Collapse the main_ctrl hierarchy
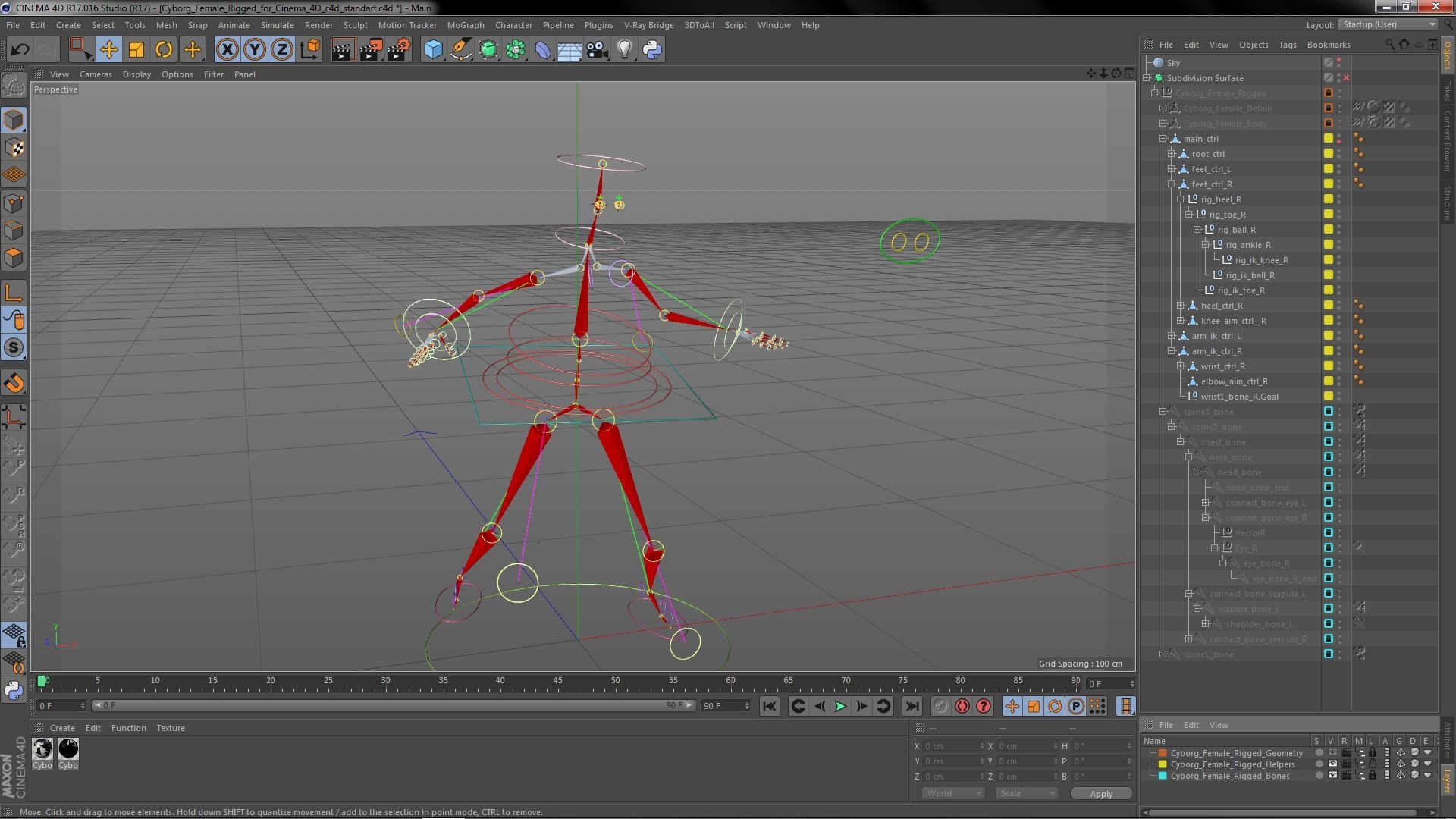The height and width of the screenshot is (819, 1456). point(1163,139)
